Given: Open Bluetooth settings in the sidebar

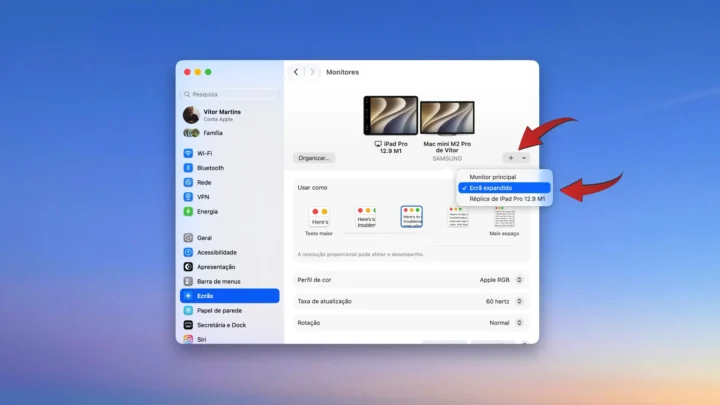Looking at the screenshot, I should (x=230, y=168).
